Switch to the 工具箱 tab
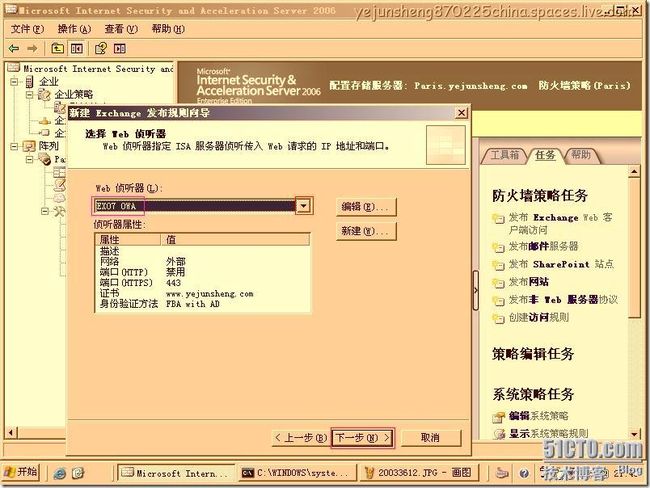 504,155
